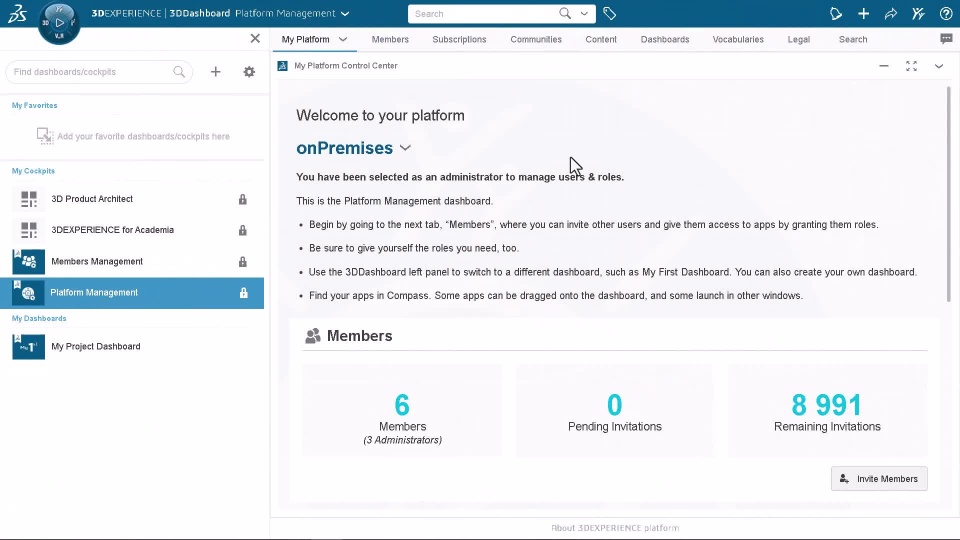The width and height of the screenshot is (960, 540).
Task: Switch to the Content tab
Action: (601, 39)
